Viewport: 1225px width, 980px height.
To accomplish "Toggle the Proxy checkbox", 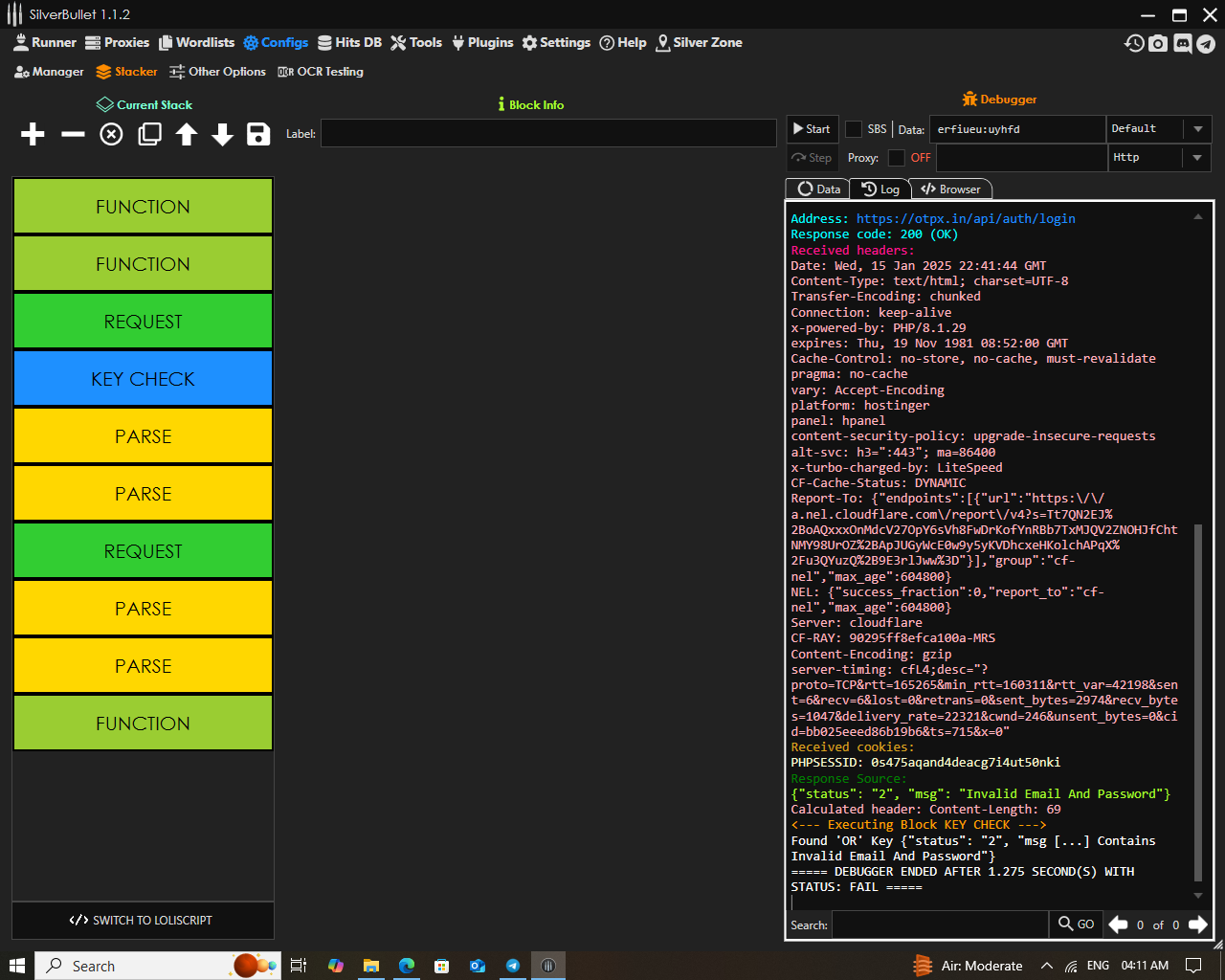I will pyautogui.click(x=896, y=158).
